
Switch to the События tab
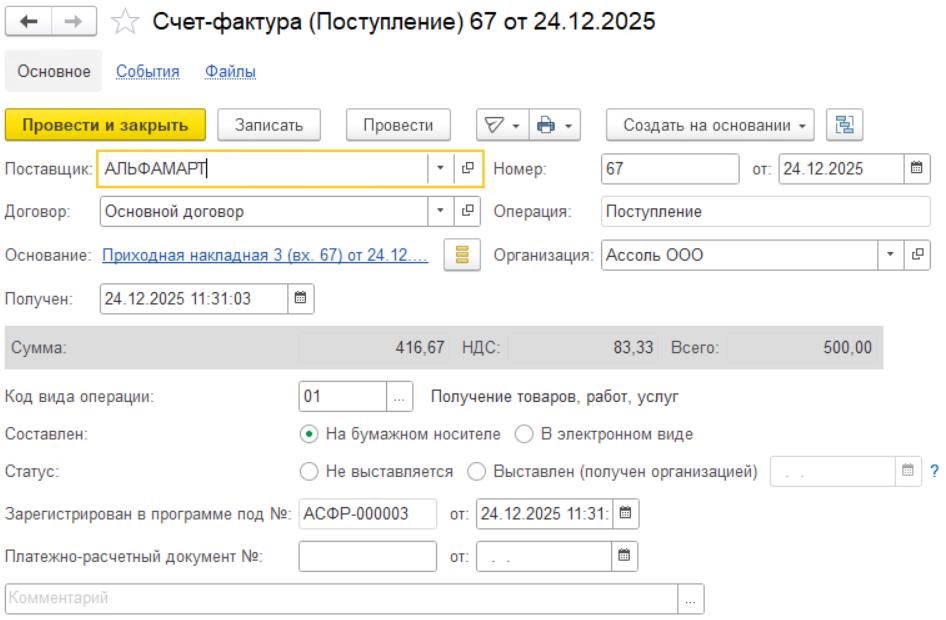tap(148, 71)
